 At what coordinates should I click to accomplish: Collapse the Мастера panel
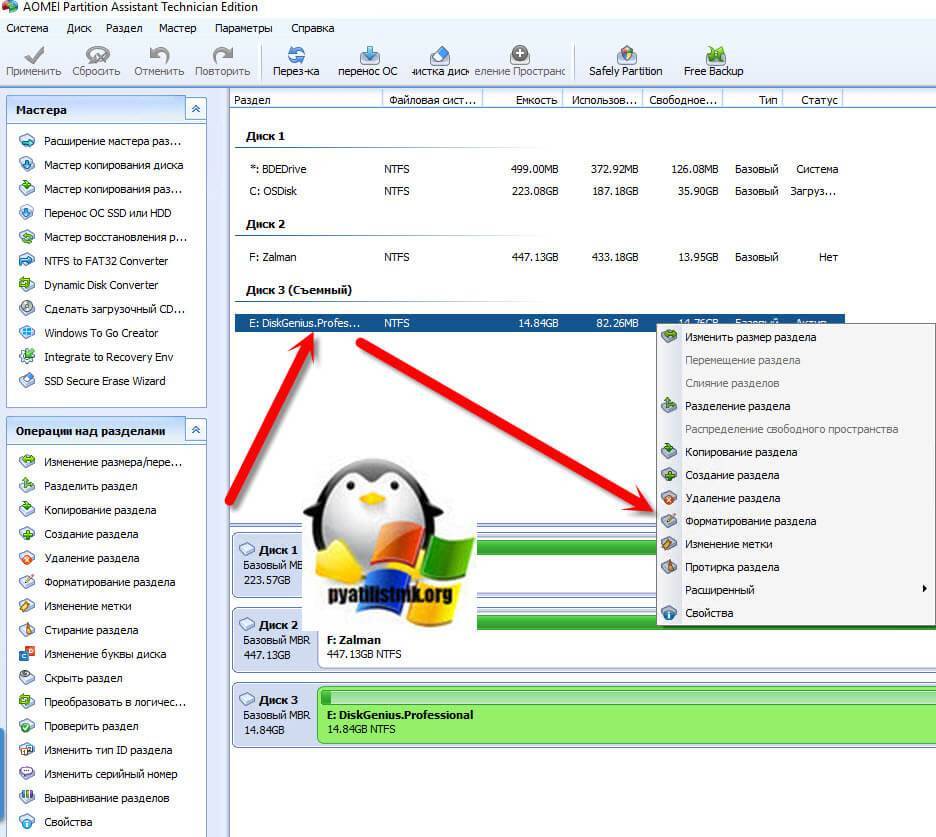pos(196,109)
